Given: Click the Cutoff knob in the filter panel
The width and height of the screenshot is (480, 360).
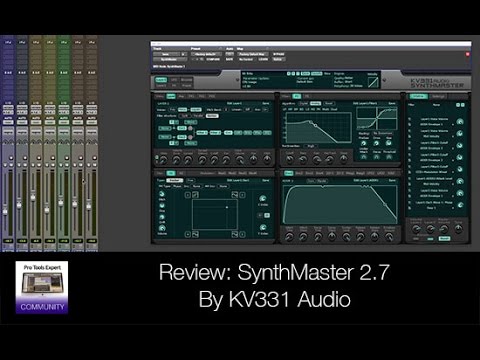Looking at the screenshot, I should tap(290, 160).
